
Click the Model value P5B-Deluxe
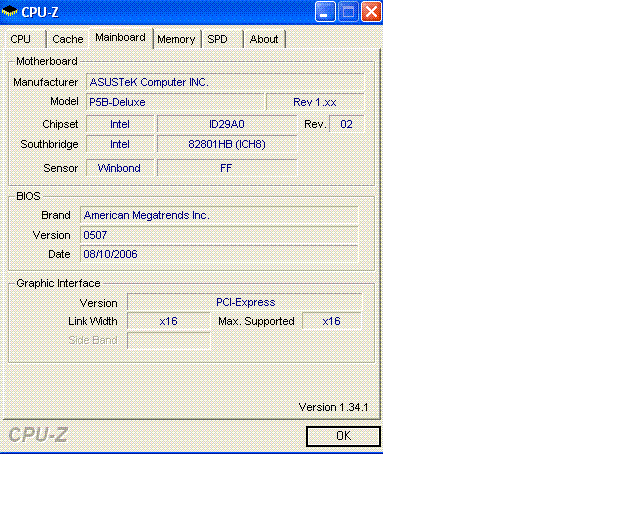tap(175, 102)
